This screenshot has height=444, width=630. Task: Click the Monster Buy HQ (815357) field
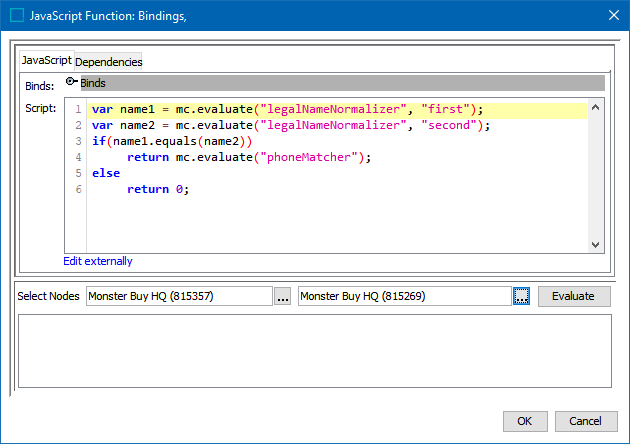[179, 296]
